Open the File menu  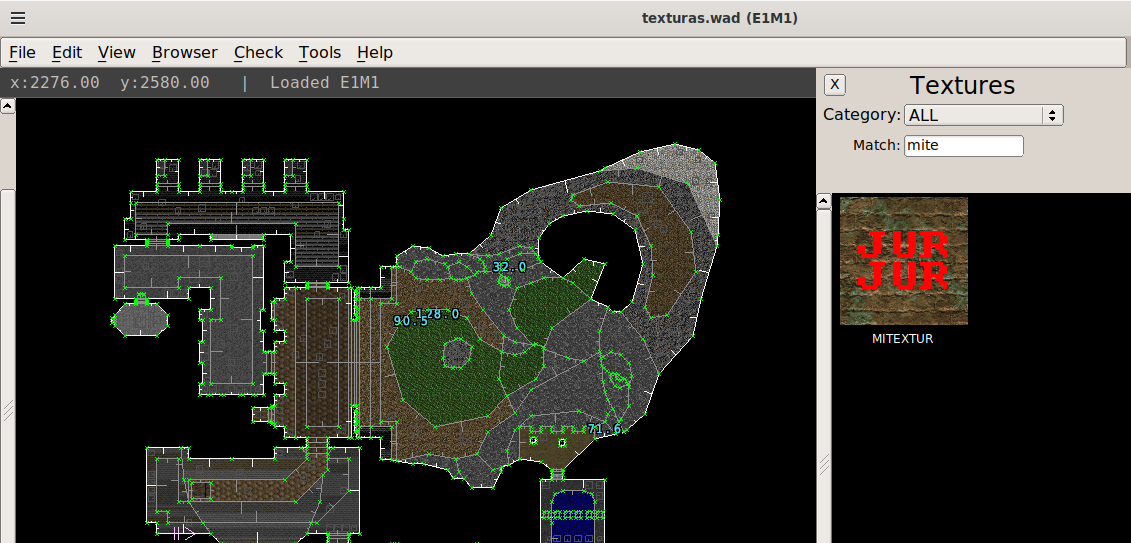[22, 53]
